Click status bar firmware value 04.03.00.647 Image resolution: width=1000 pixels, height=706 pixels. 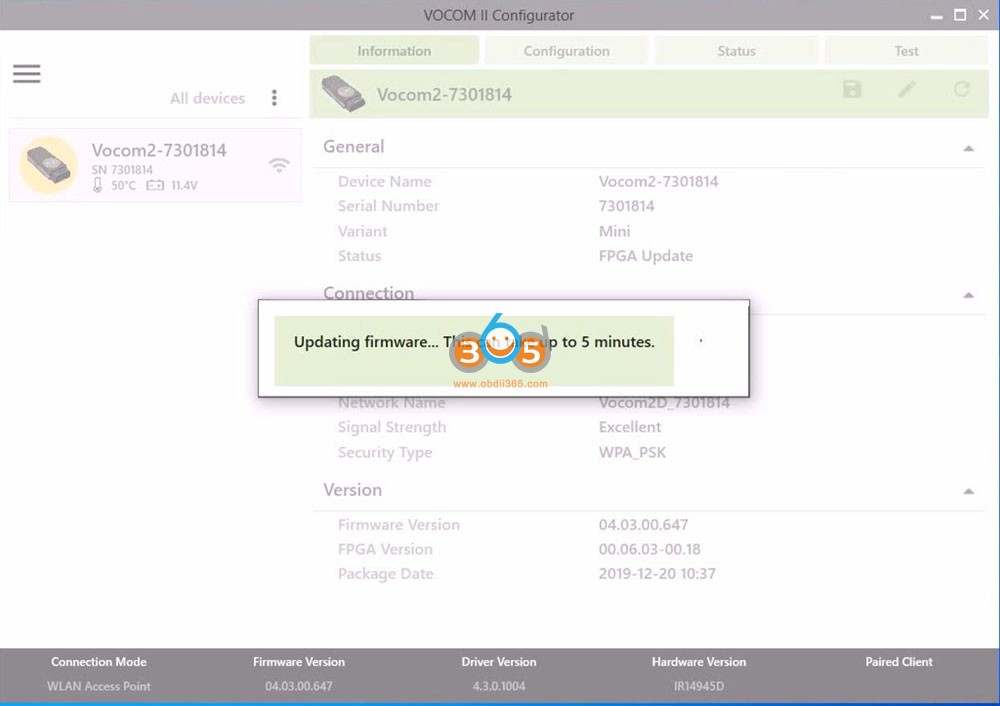pos(298,686)
